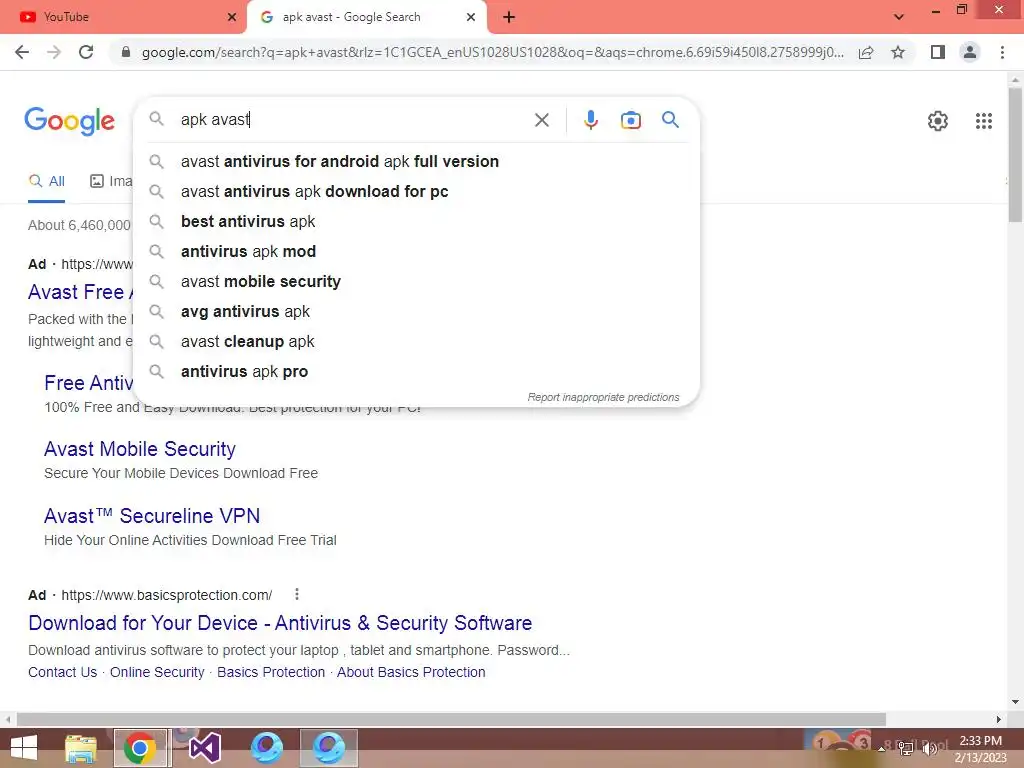Open Chrome from the taskbar
1024x768 pixels.
(140, 748)
